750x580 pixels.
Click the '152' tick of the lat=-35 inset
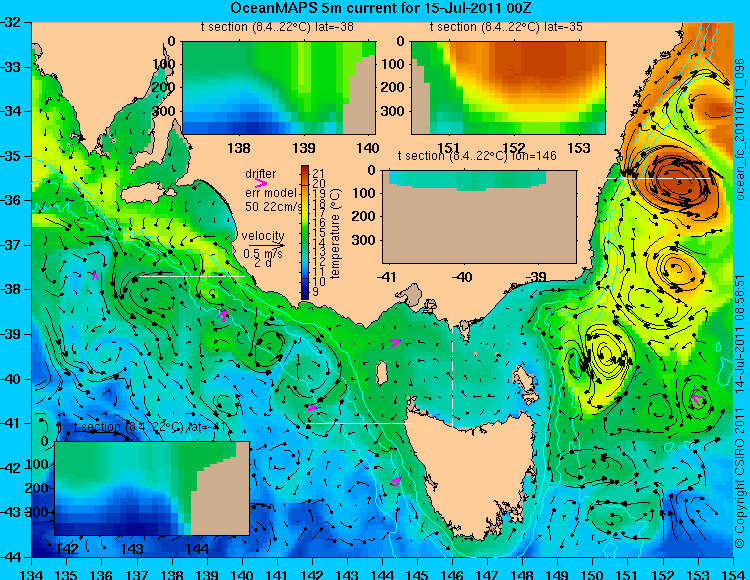[514, 148]
